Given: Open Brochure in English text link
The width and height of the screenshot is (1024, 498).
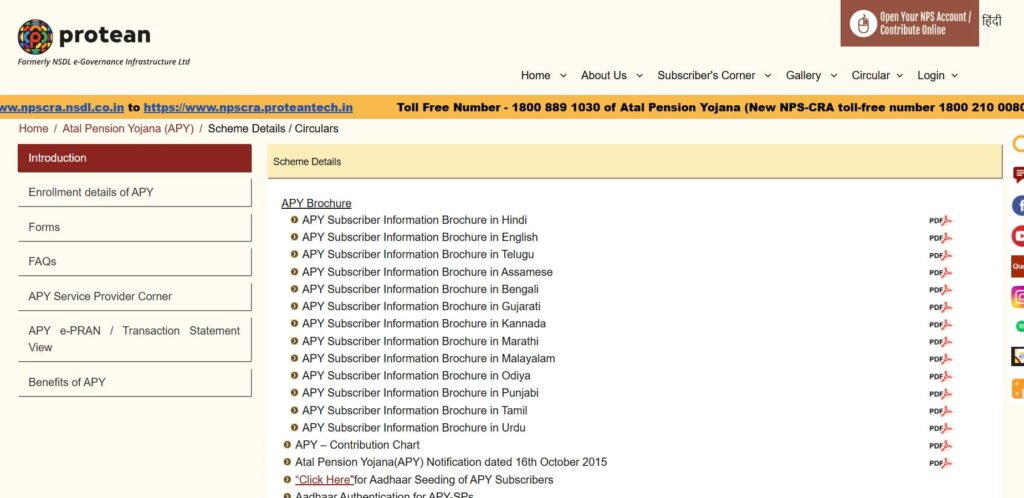Looking at the screenshot, I should click(x=420, y=237).
